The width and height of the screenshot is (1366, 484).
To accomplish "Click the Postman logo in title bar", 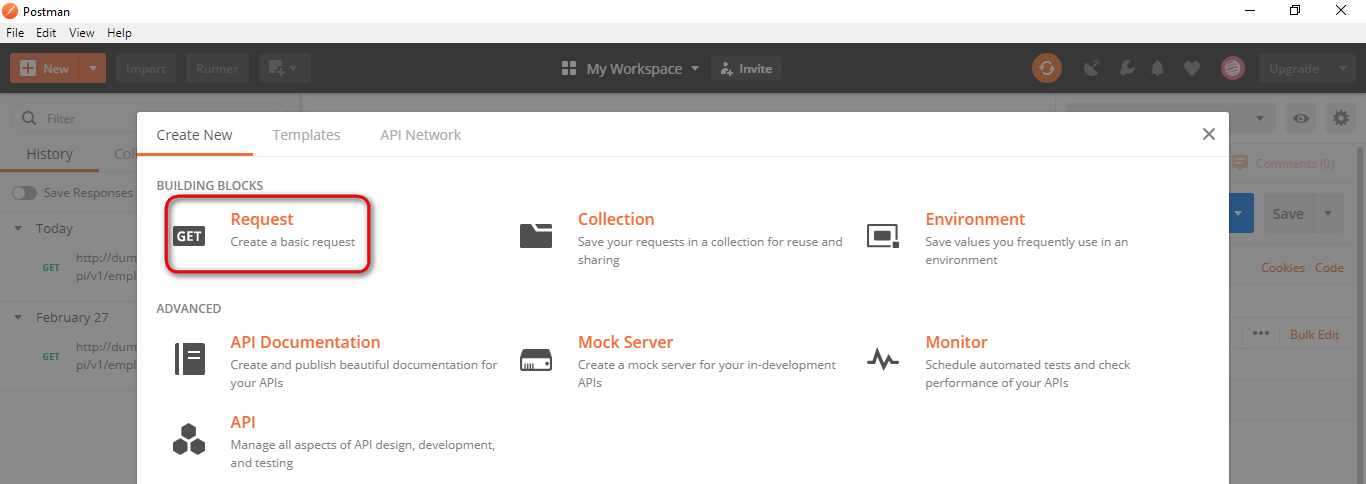I will point(10,10).
